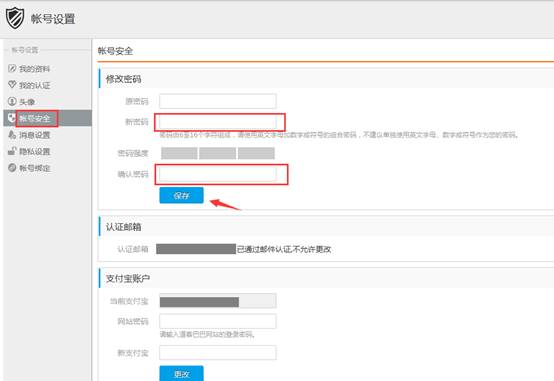The height and width of the screenshot is (381, 554).
Task: Click the blue 保存 button
Action: (181, 195)
